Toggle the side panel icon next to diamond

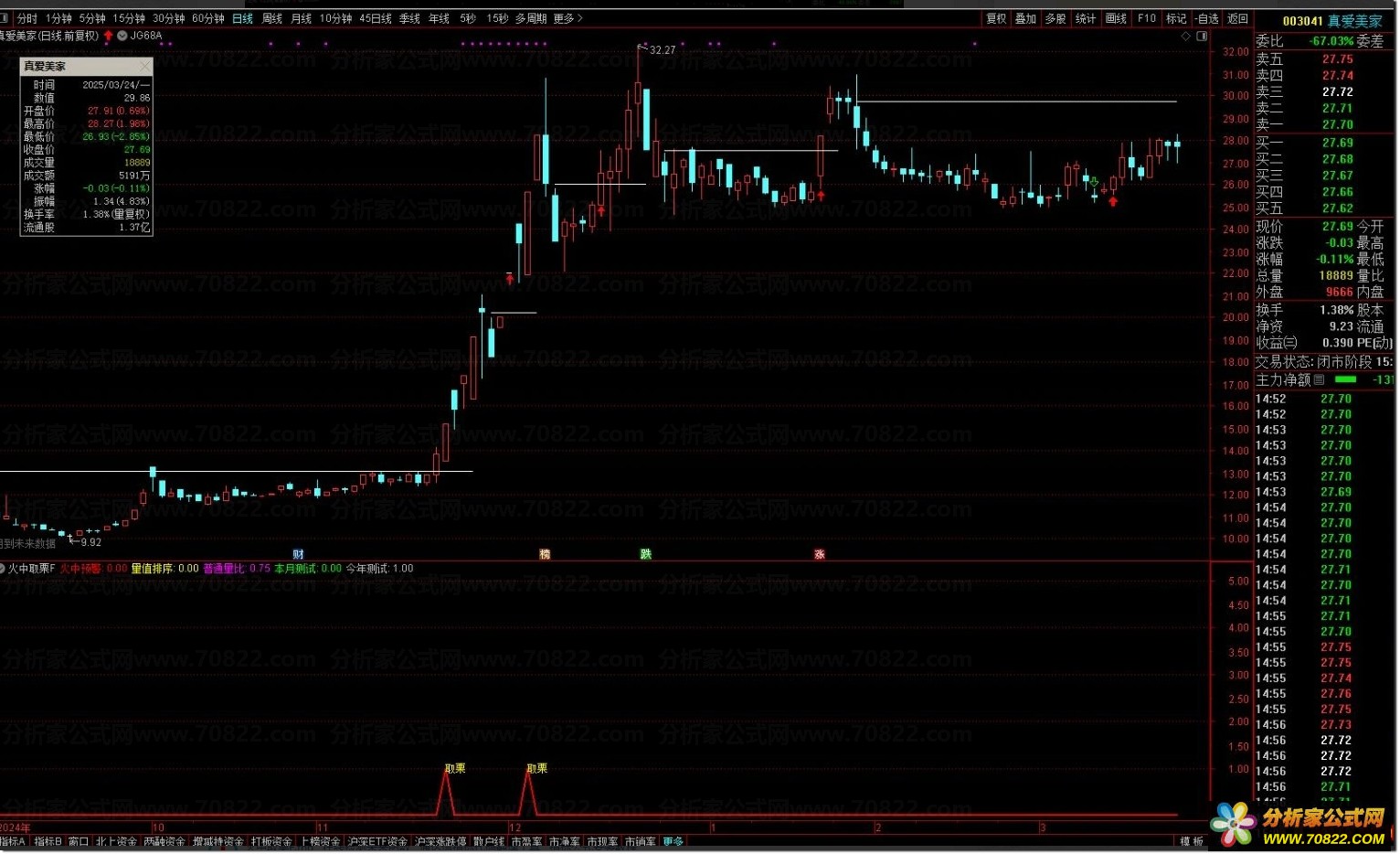(x=1202, y=37)
